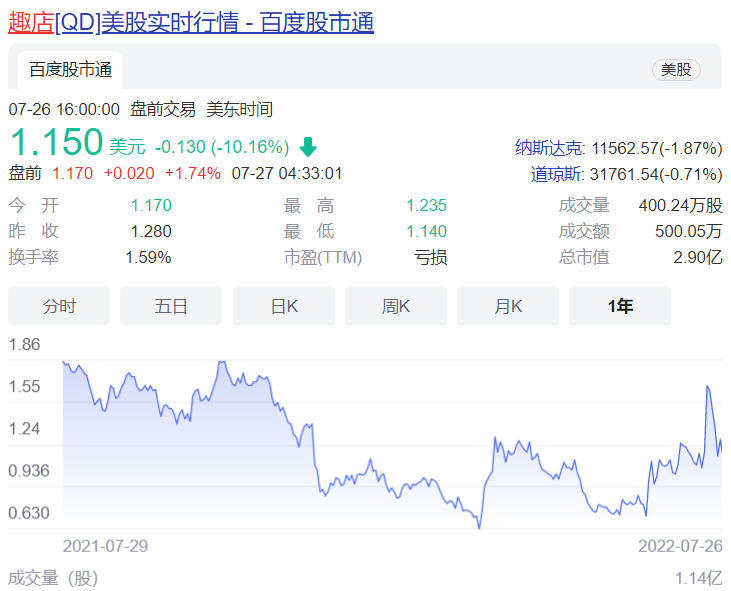Switch chart to 五日 view
Image resolution: width=731 pixels, height=591 pixels.
click(x=171, y=306)
